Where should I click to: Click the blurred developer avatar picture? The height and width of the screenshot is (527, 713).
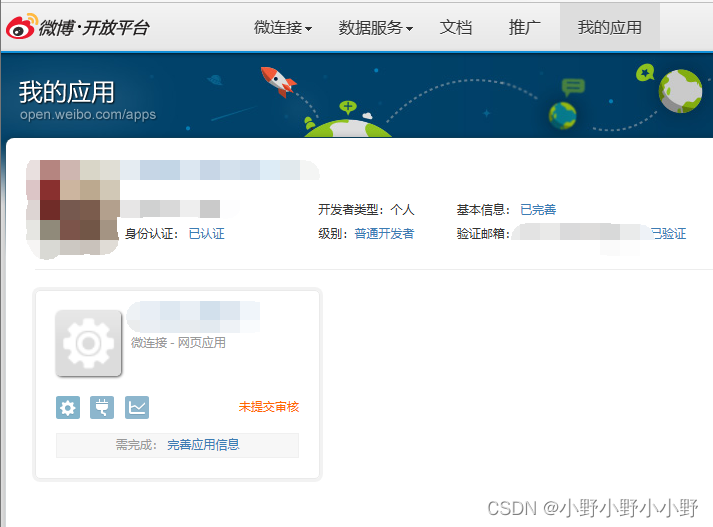[x=73, y=208]
